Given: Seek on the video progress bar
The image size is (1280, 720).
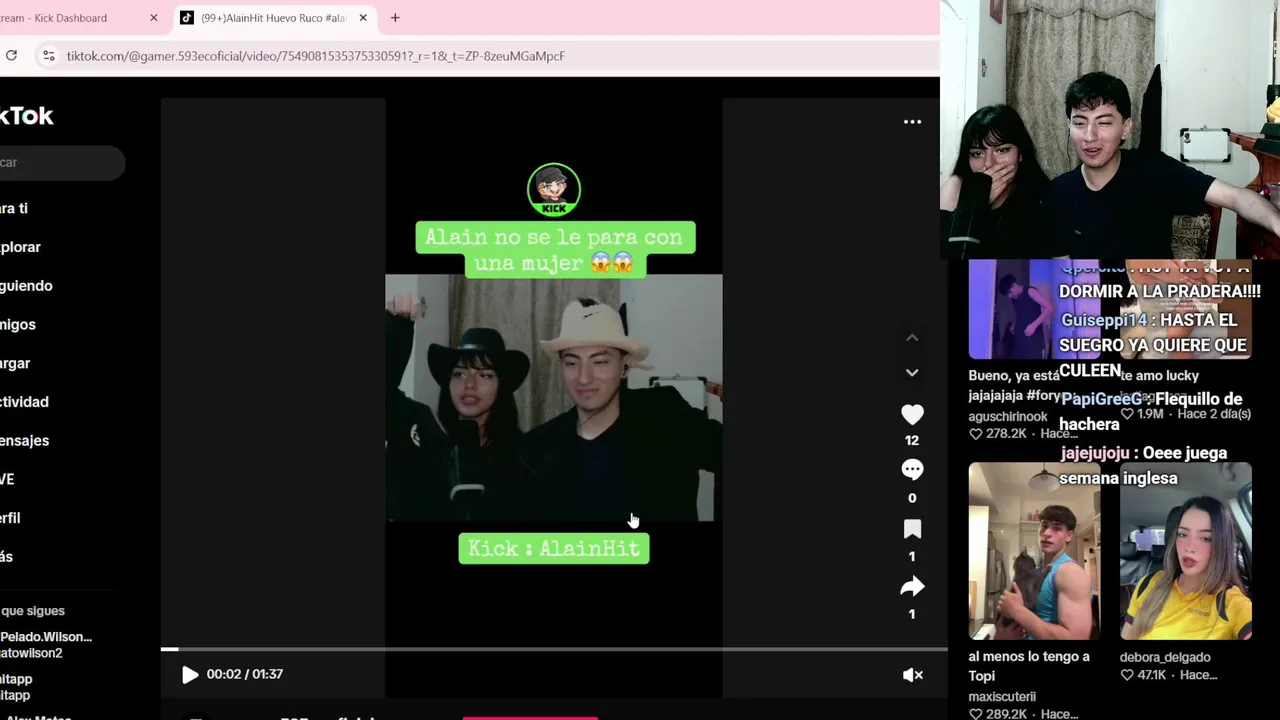Looking at the screenshot, I should click(554, 650).
